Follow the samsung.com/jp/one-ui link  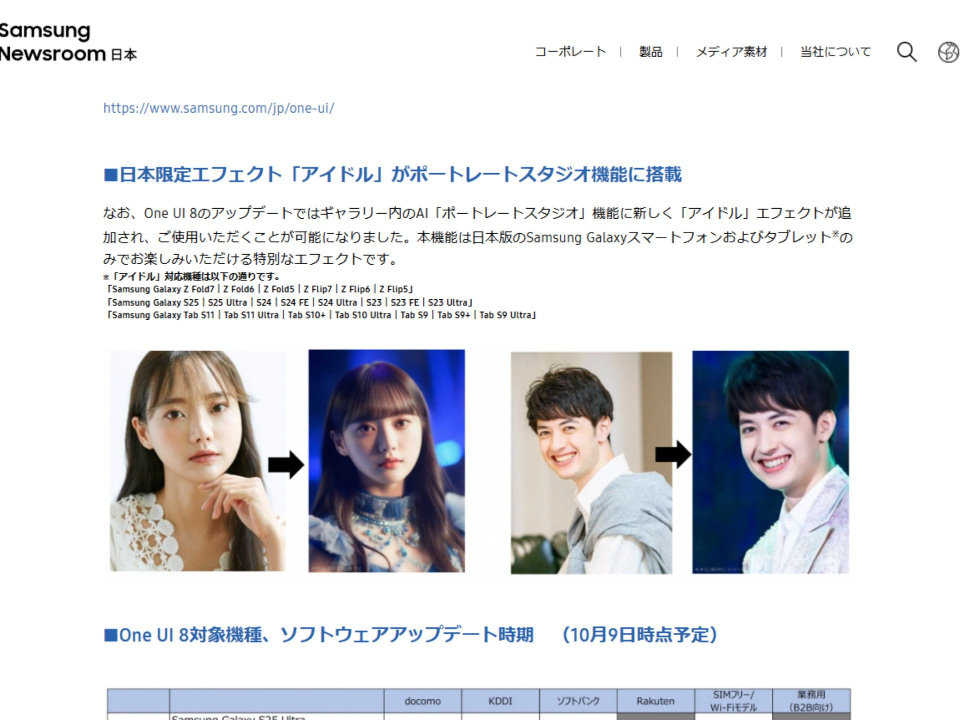(x=219, y=108)
